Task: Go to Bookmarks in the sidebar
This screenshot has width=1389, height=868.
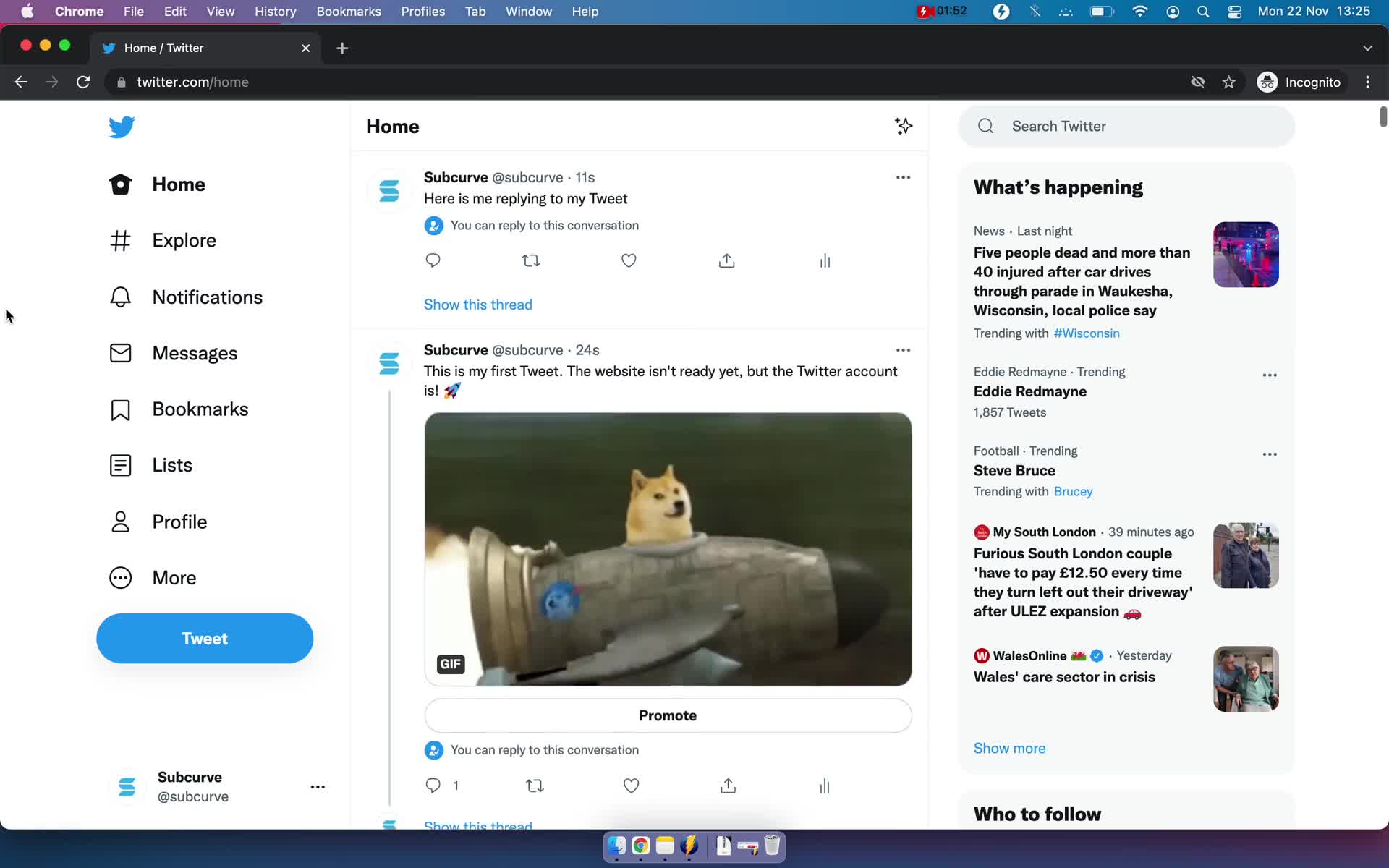Action: pyautogui.click(x=178, y=409)
